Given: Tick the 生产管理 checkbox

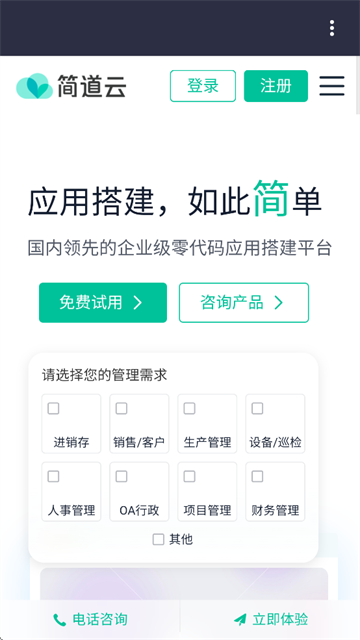Looking at the screenshot, I should tap(189, 408).
